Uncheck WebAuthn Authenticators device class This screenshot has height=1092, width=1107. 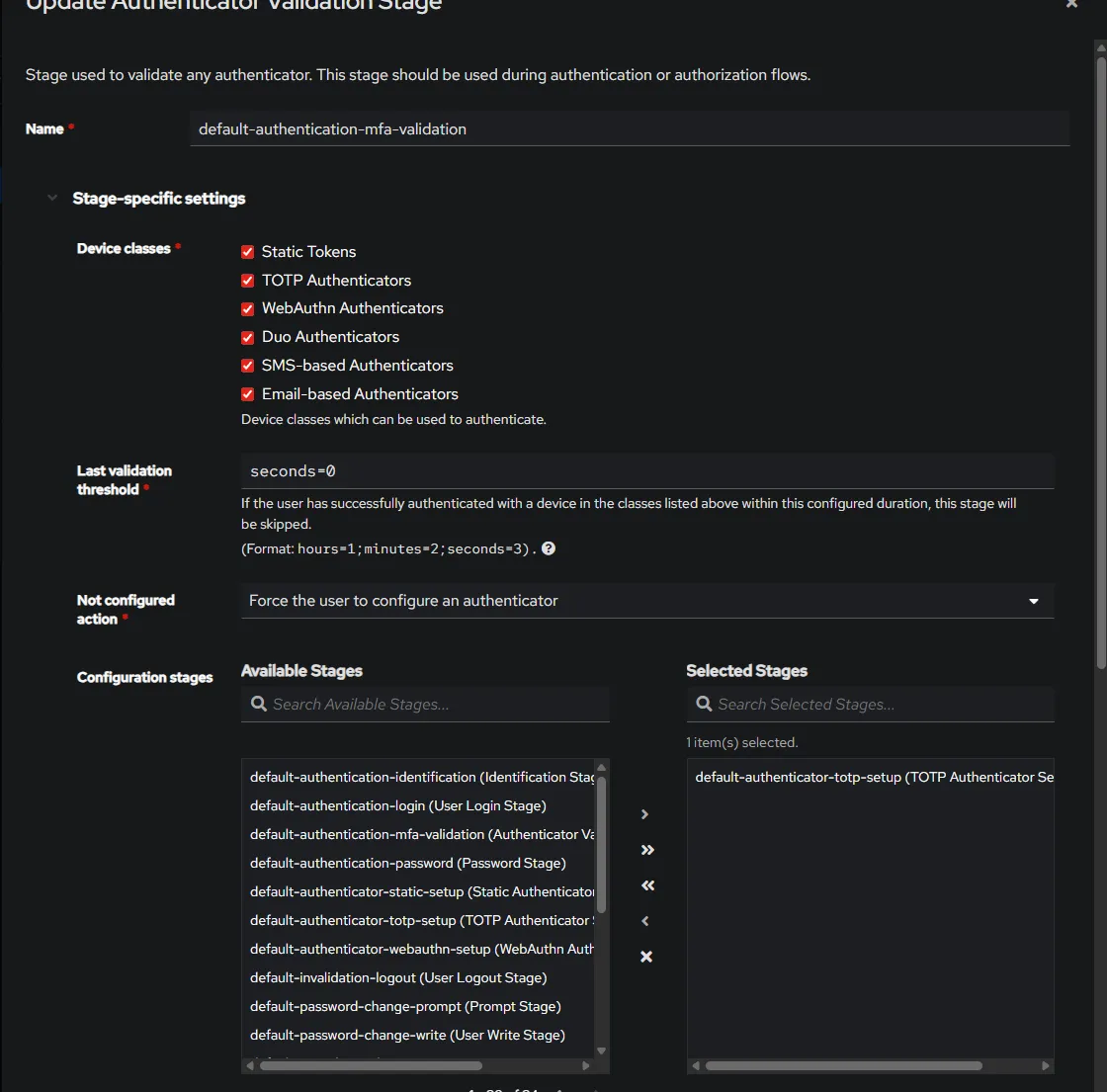coord(248,308)
